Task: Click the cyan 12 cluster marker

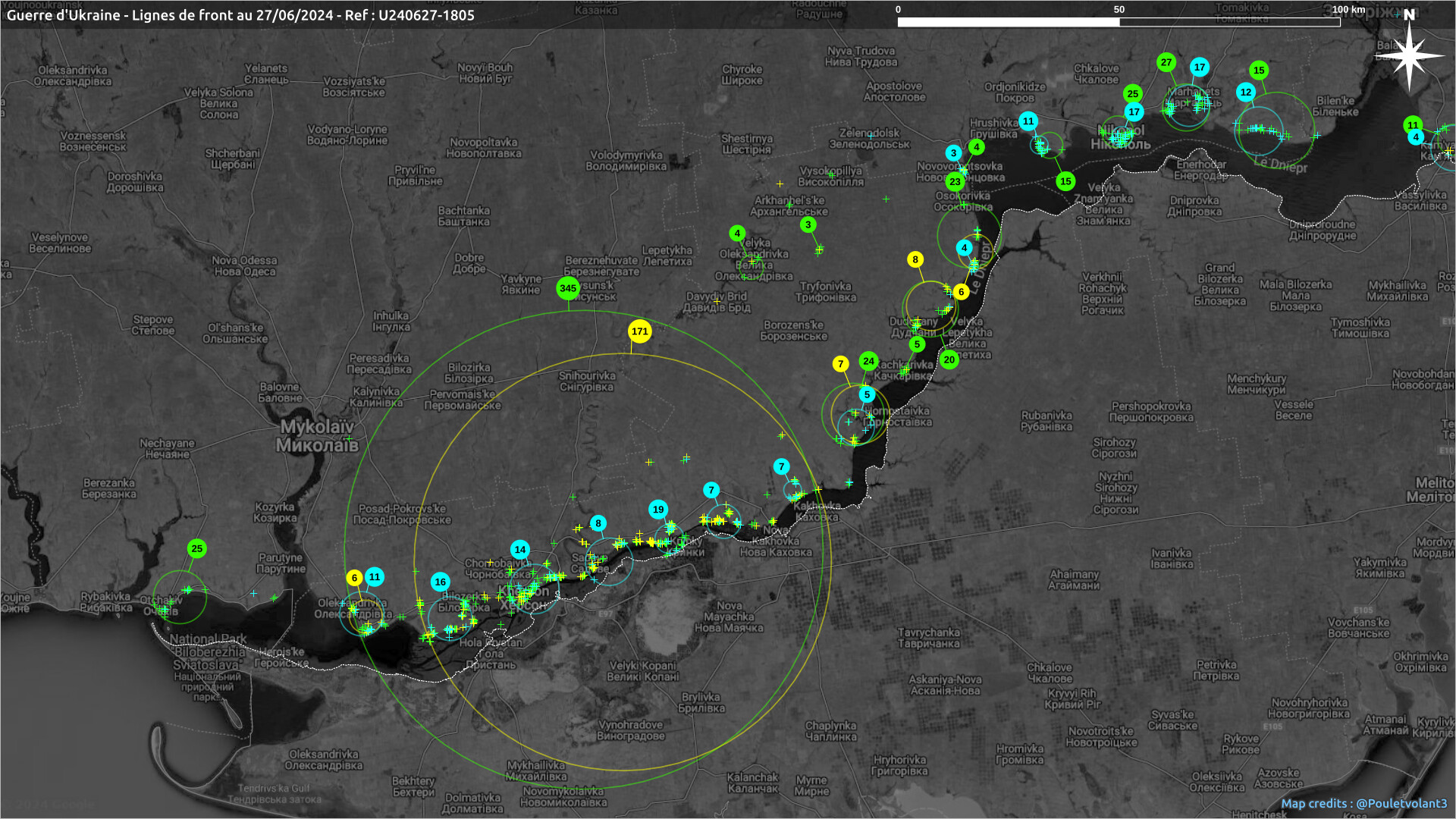Action: [1246, 93]
